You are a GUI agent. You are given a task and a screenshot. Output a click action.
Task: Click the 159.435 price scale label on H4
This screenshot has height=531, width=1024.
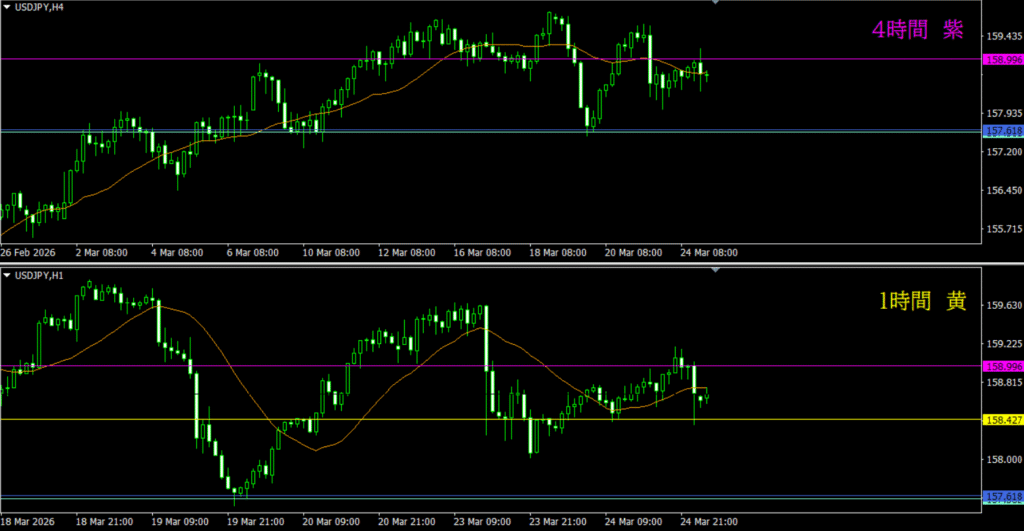(1002, 36)
